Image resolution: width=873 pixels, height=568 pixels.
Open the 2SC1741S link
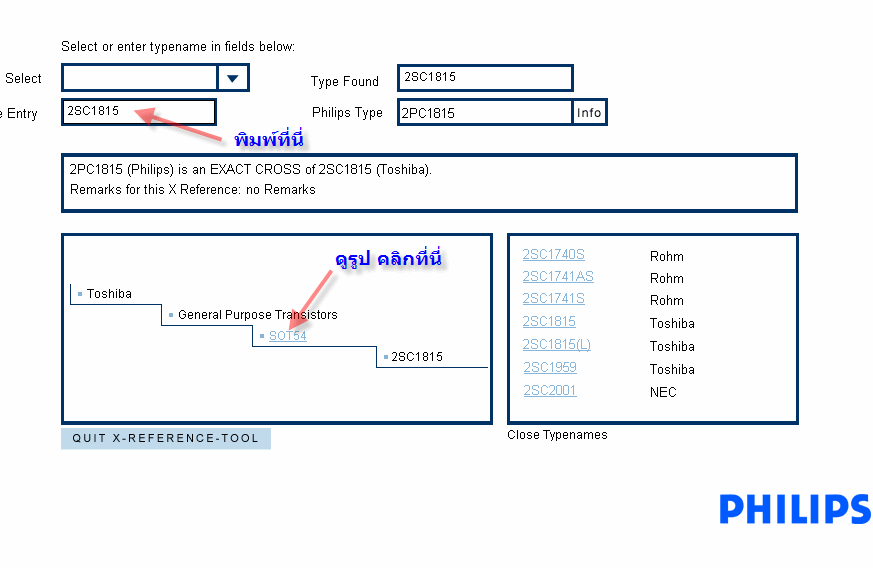click(x=553, y=299)
